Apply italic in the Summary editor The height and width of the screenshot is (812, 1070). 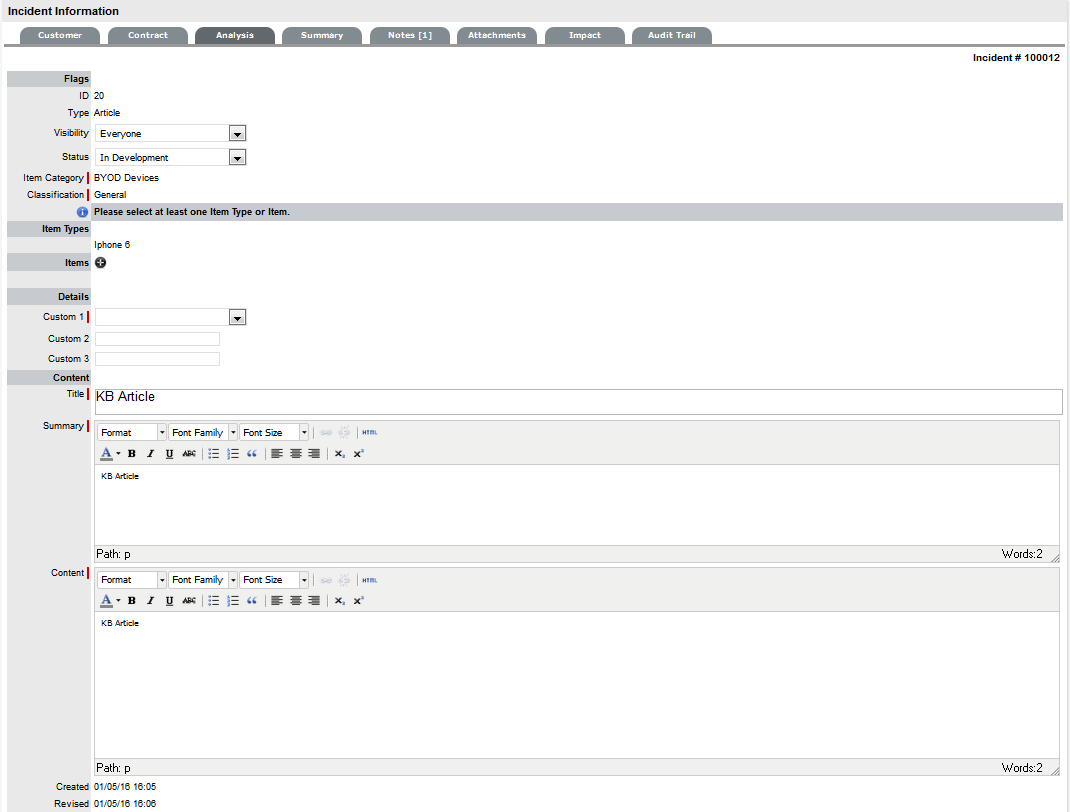[151, 454]
